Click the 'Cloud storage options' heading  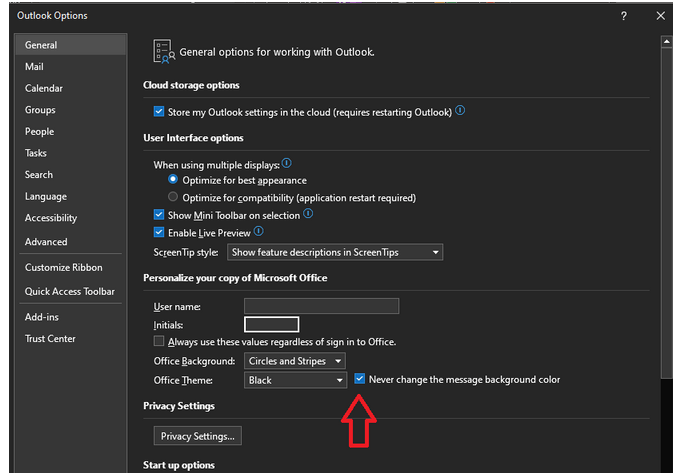(191, 85)
